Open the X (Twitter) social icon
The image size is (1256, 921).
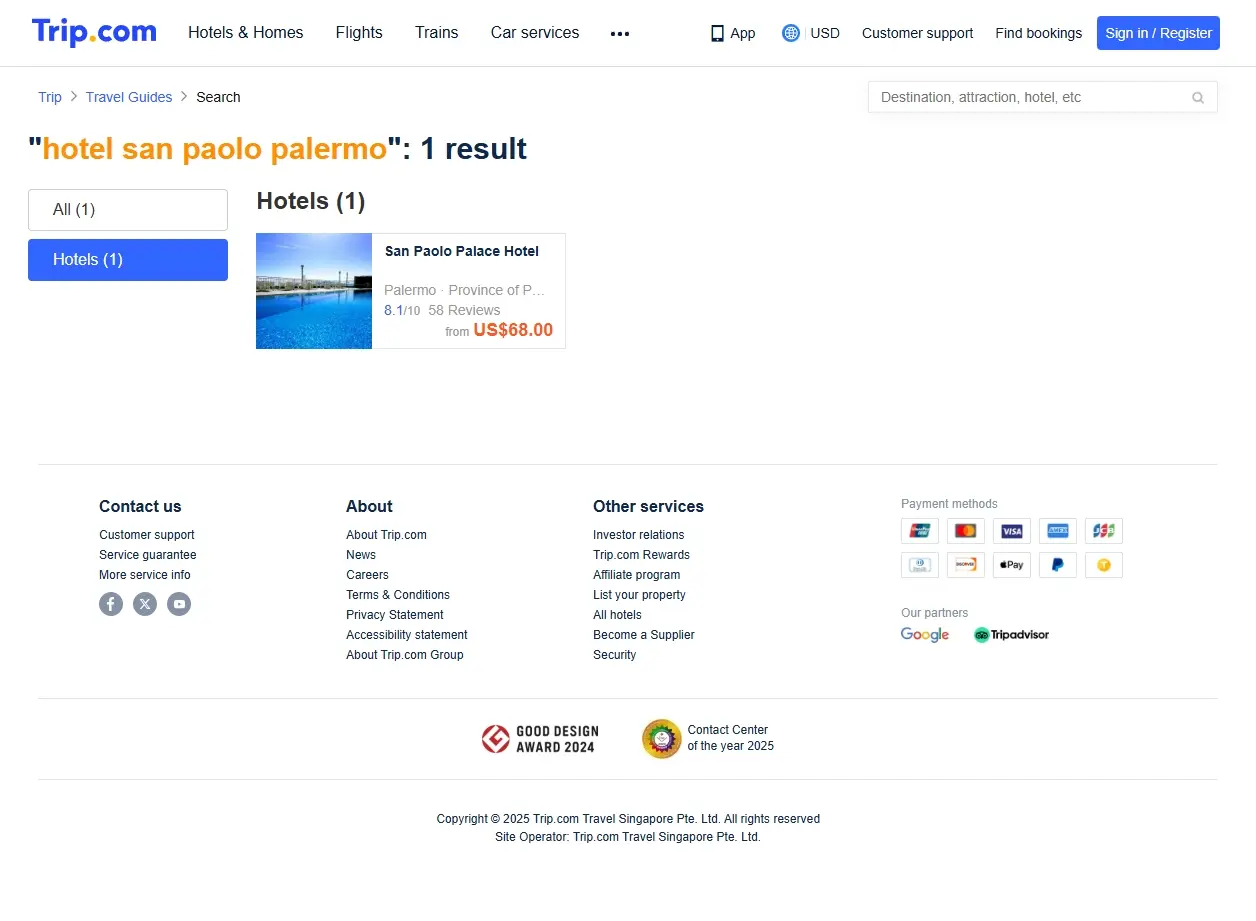click(x=145, y=604)
